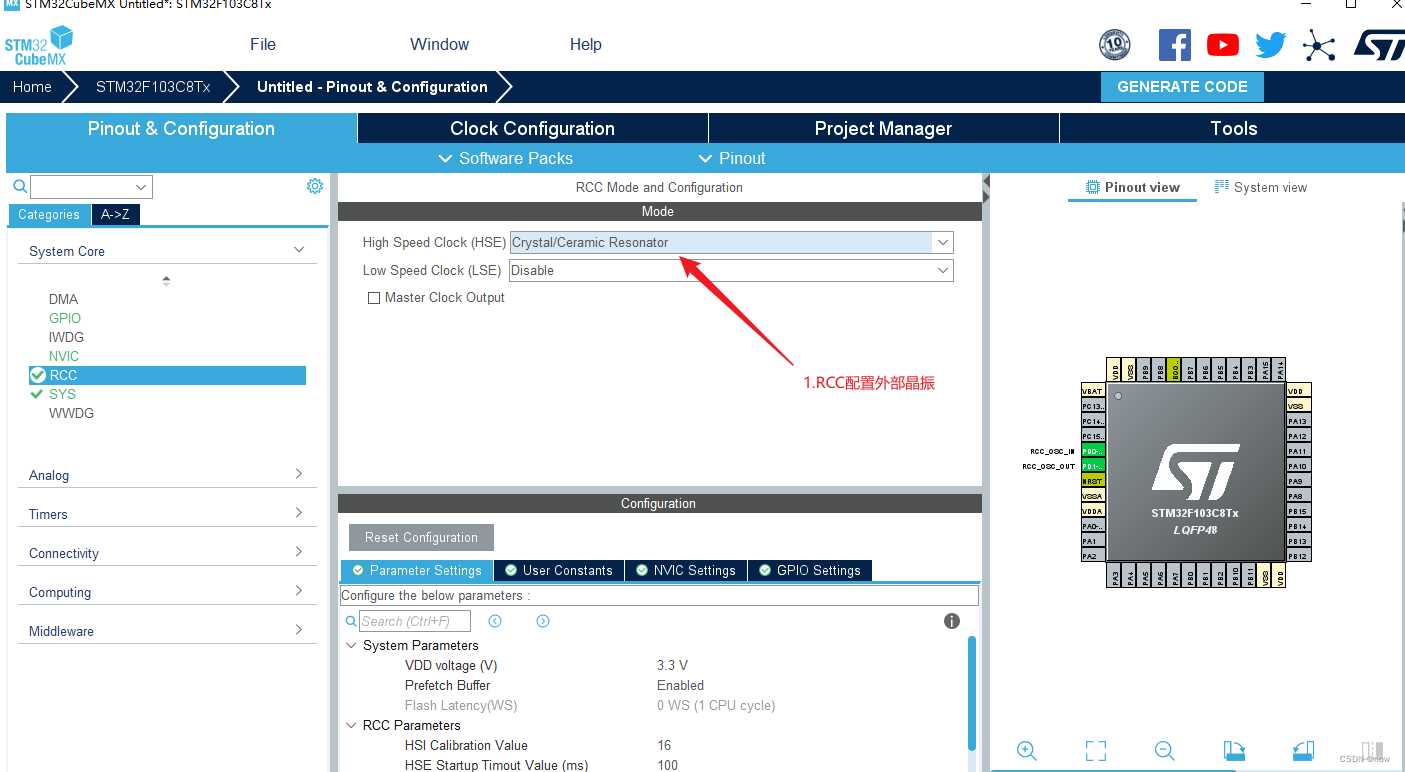Switch to Project Manager tab

[883, 128]
